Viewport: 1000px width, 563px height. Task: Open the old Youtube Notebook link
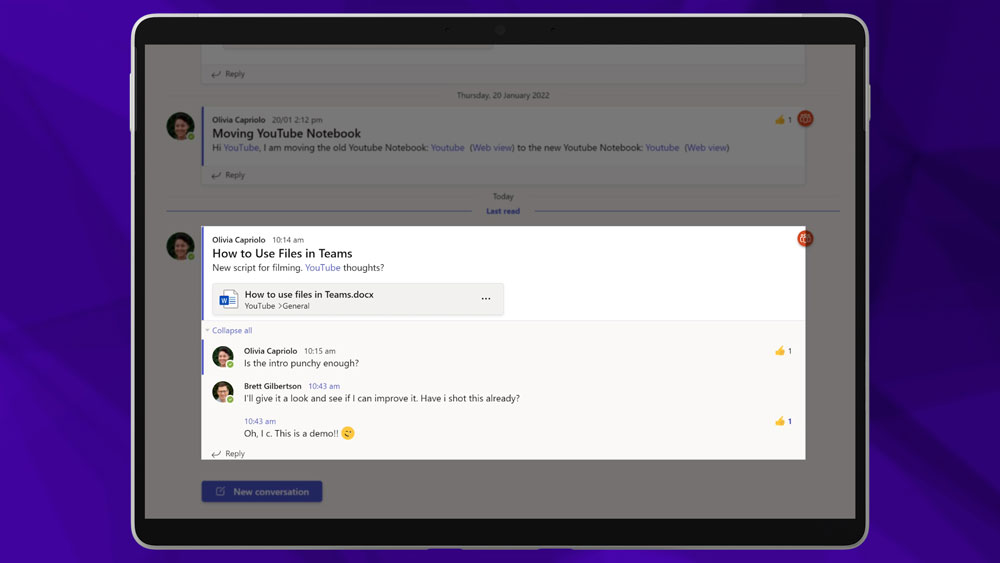click(447, 148)
